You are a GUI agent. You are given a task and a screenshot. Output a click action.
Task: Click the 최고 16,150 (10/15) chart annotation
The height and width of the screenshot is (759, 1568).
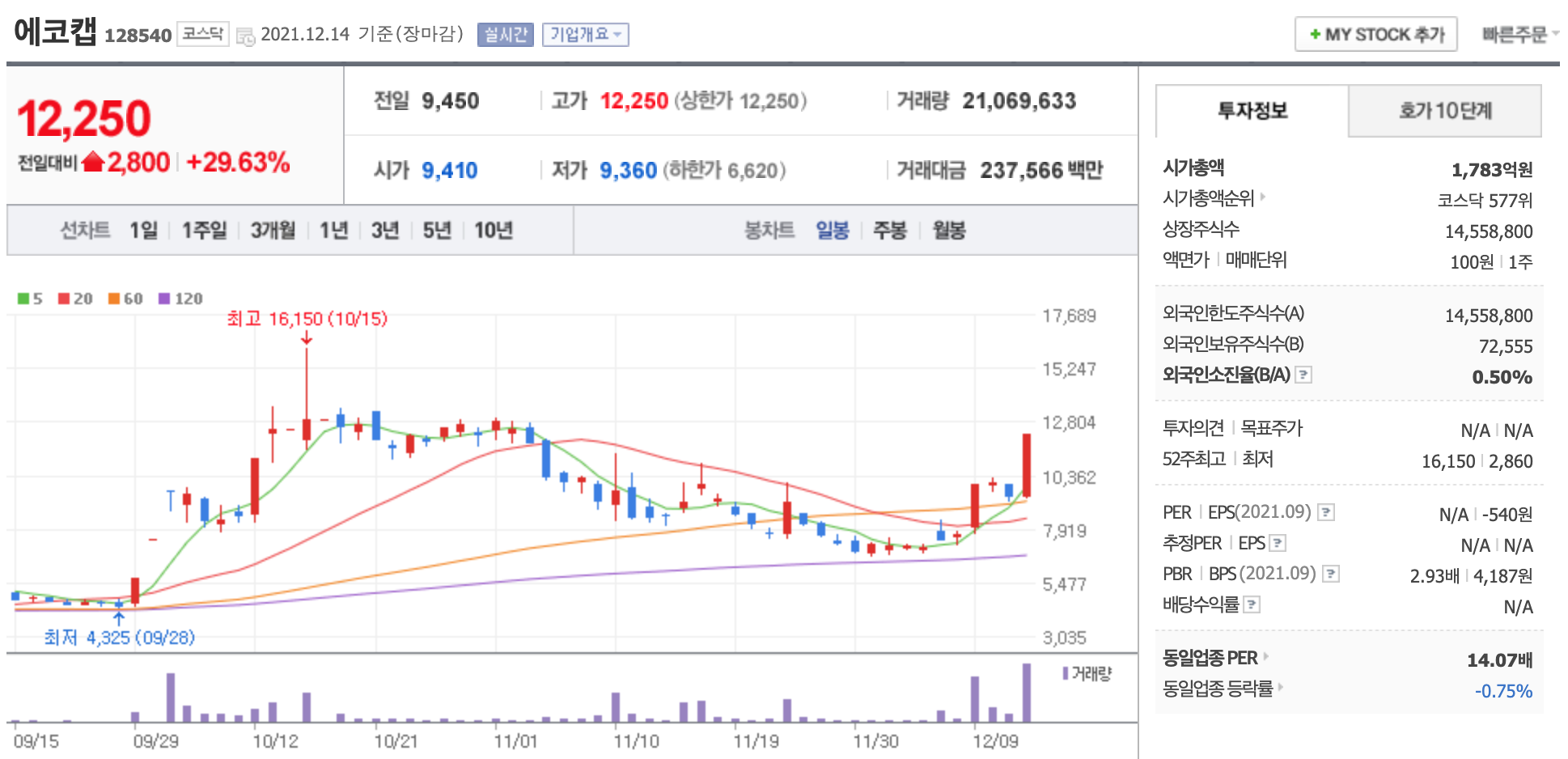[x=307, y=319]
